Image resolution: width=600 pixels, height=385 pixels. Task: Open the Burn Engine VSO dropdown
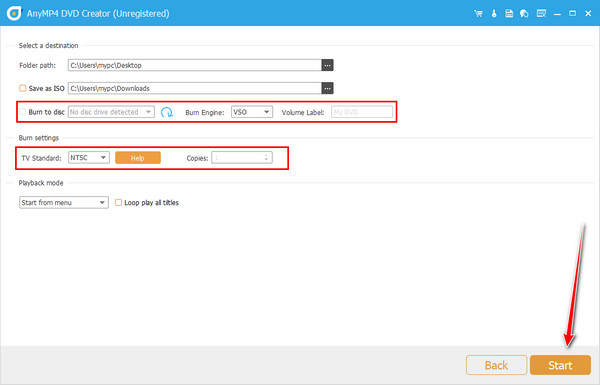click(252, 112)
